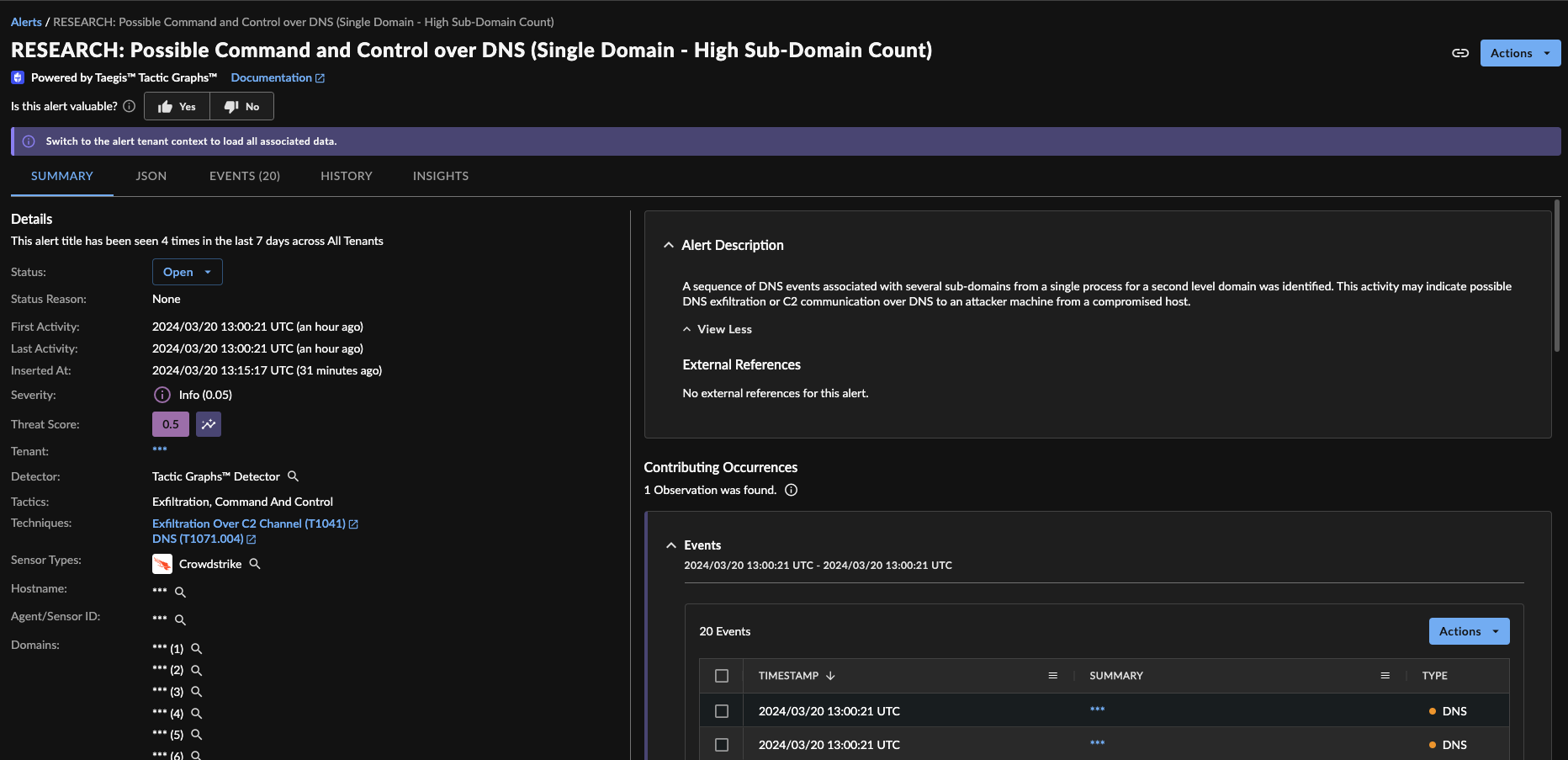Click info icon beside alert valuable question
Screen dimensions: 1568x760
click(130, 106)
